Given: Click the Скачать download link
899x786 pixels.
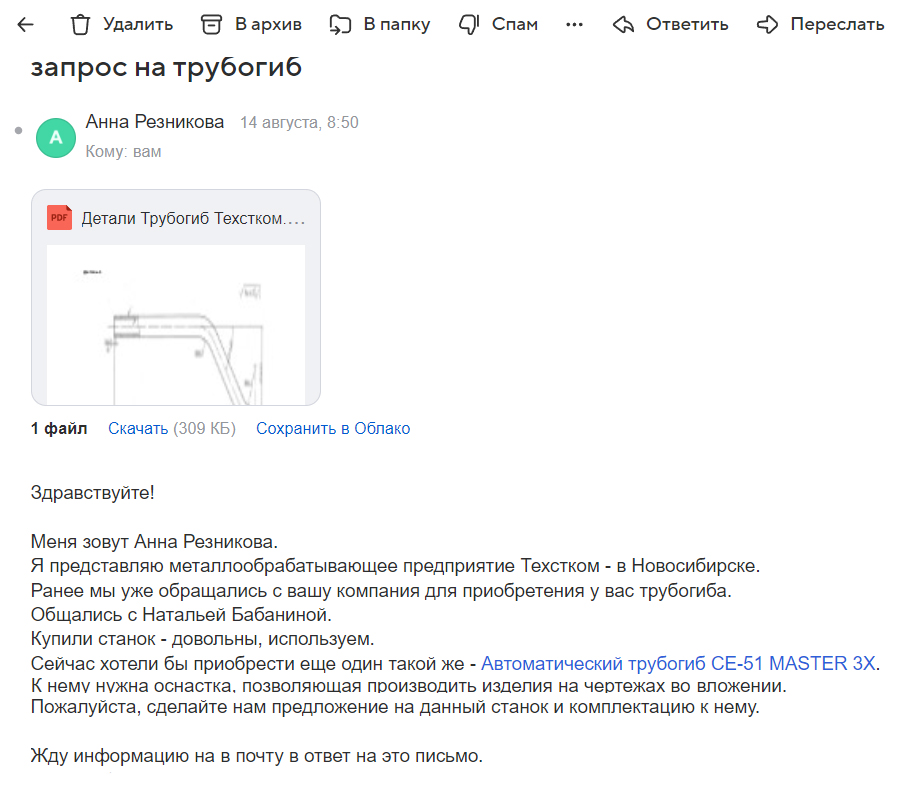Looking at the screenshot, I should tap(138, 428).
